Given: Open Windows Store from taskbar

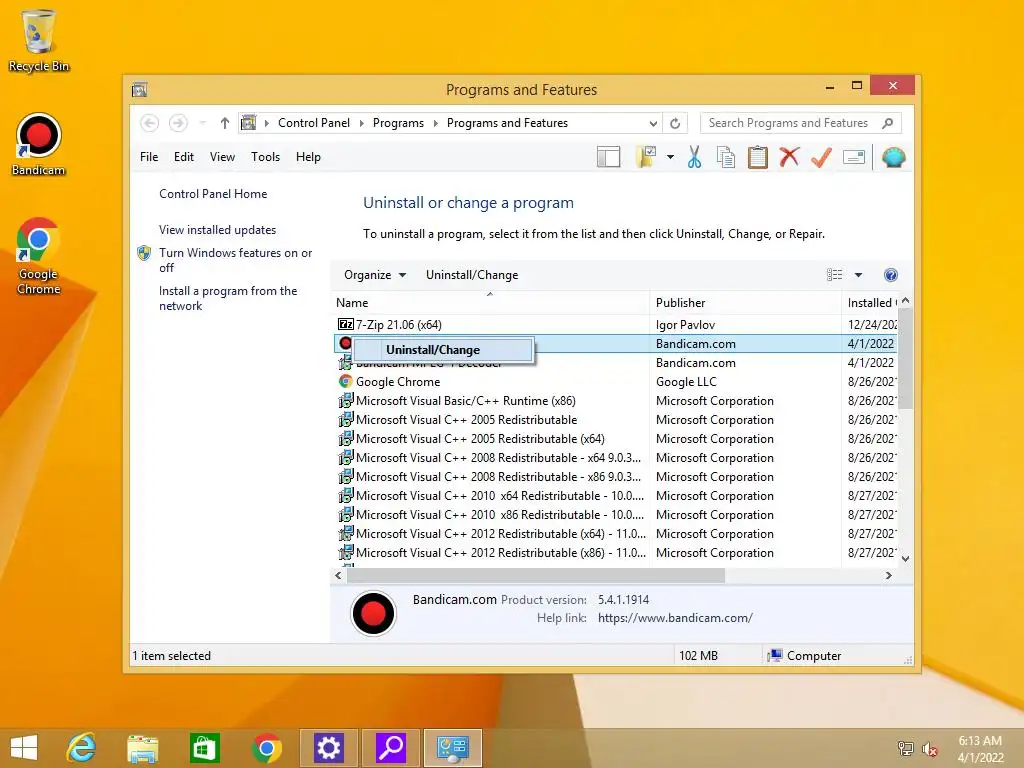Looking at the screenshot, I should pyautogui.click(x=204, y=748).
